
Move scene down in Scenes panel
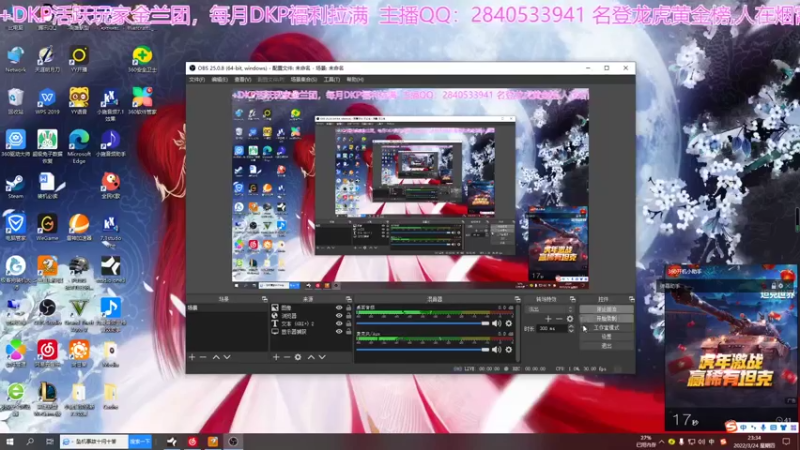227,357
